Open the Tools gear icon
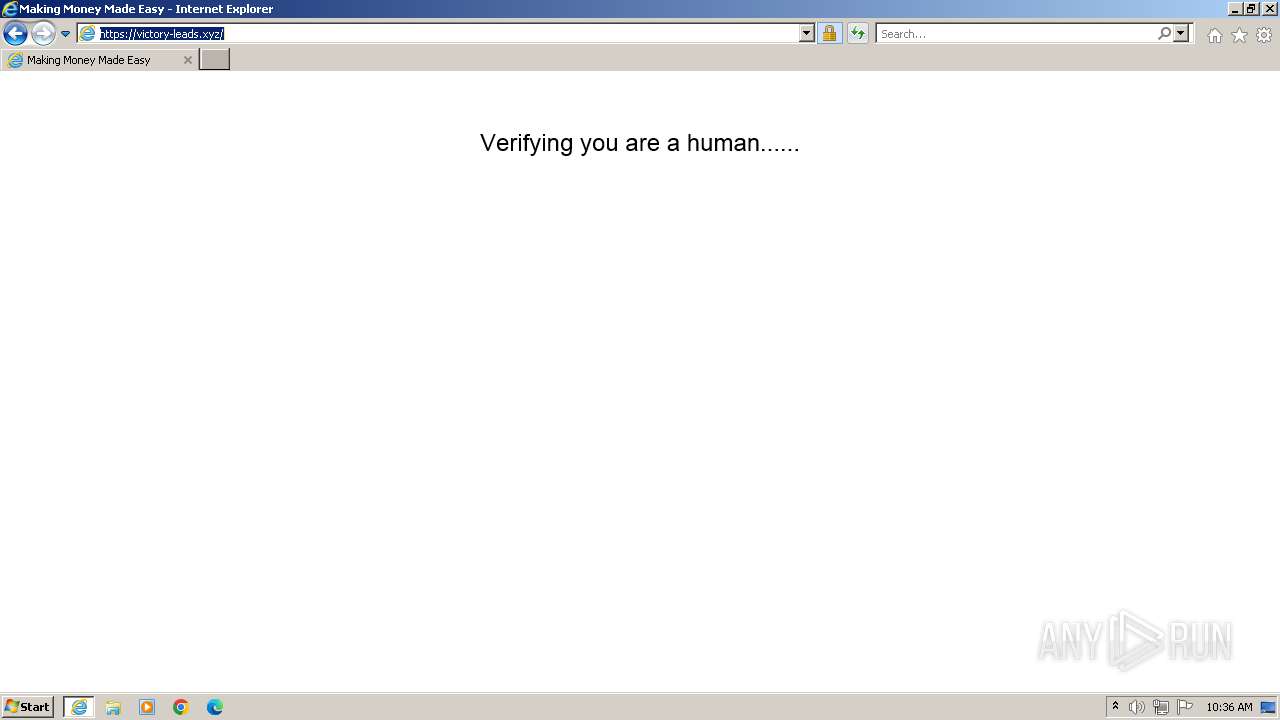Image resolution: width=1280 pixels, height=720 pixels. tap(1264, 35)
